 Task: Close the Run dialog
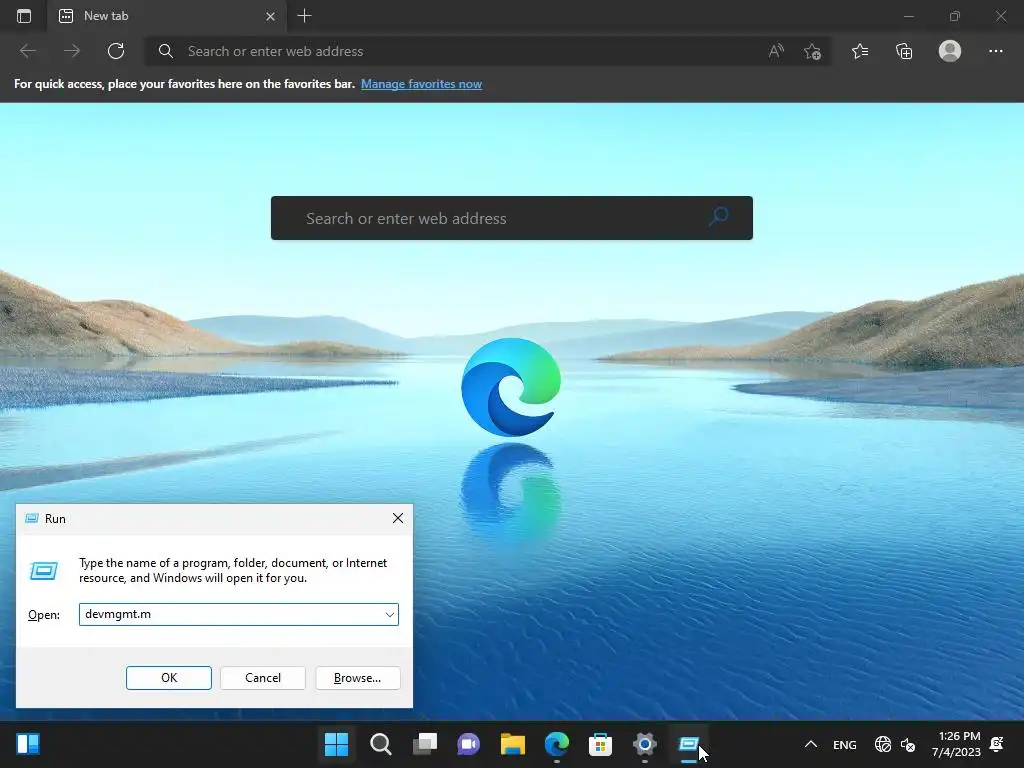398,519
